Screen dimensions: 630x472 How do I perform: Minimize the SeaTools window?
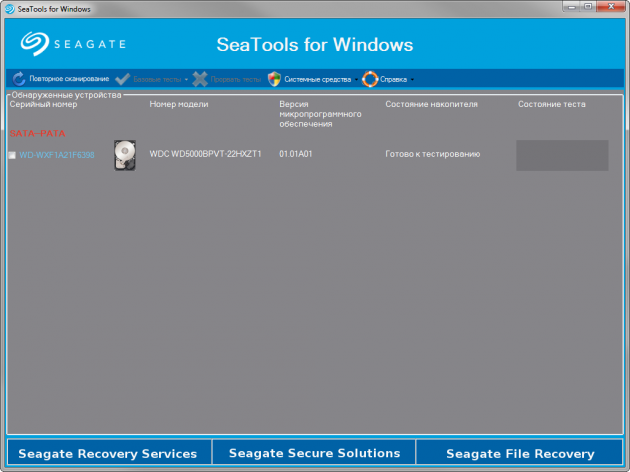[x=572, y=7]
